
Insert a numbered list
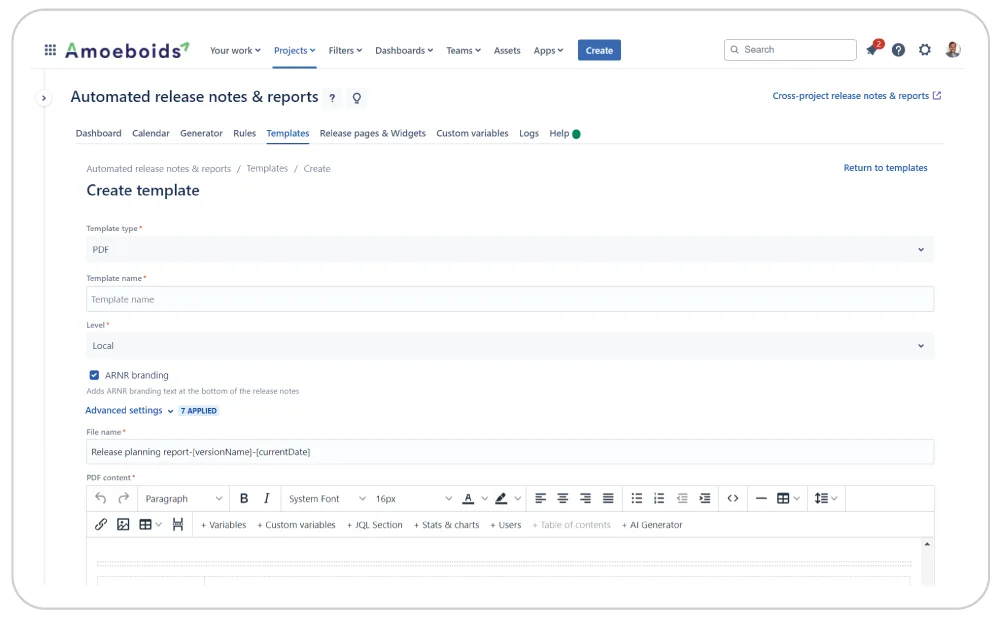click(x=659, y=497)
